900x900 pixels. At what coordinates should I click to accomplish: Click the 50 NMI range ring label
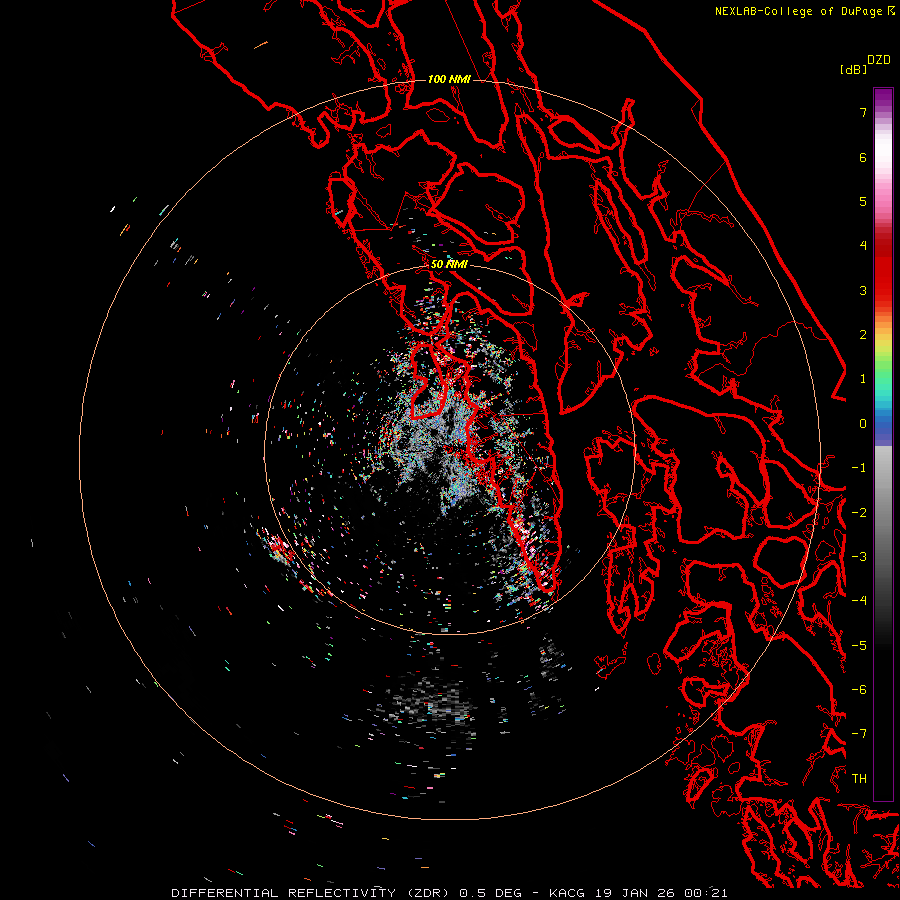449,264
